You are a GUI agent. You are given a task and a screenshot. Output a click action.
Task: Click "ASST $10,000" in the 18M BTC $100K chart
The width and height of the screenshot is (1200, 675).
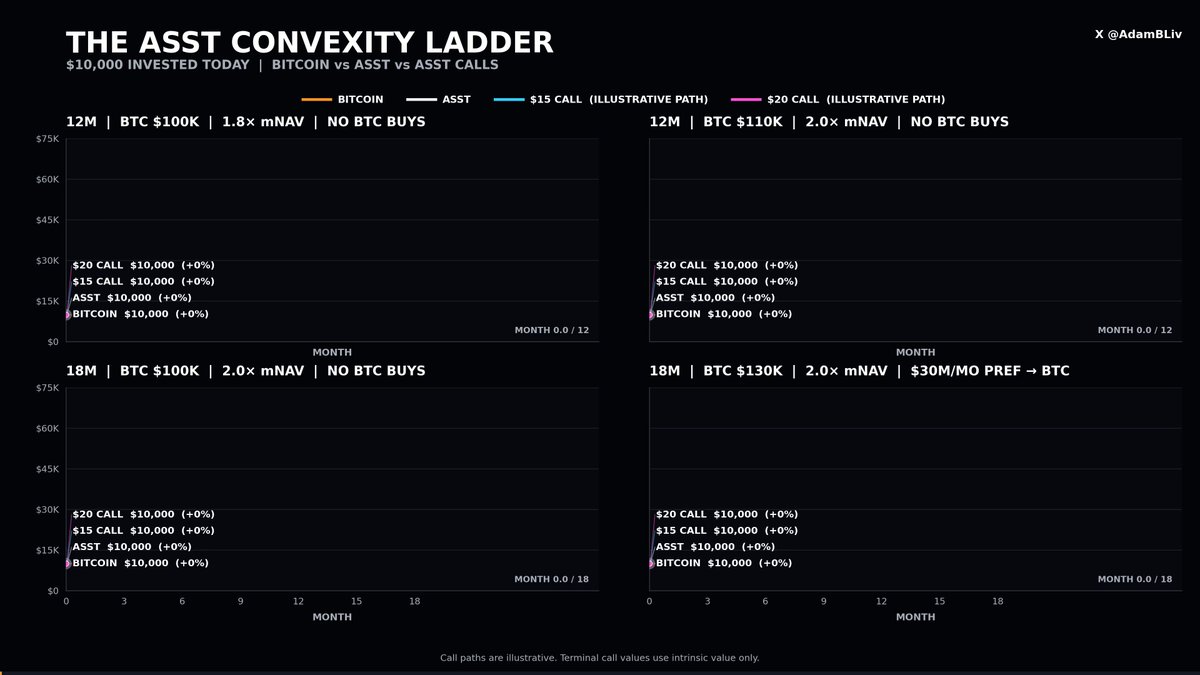(x=132, y=547)
